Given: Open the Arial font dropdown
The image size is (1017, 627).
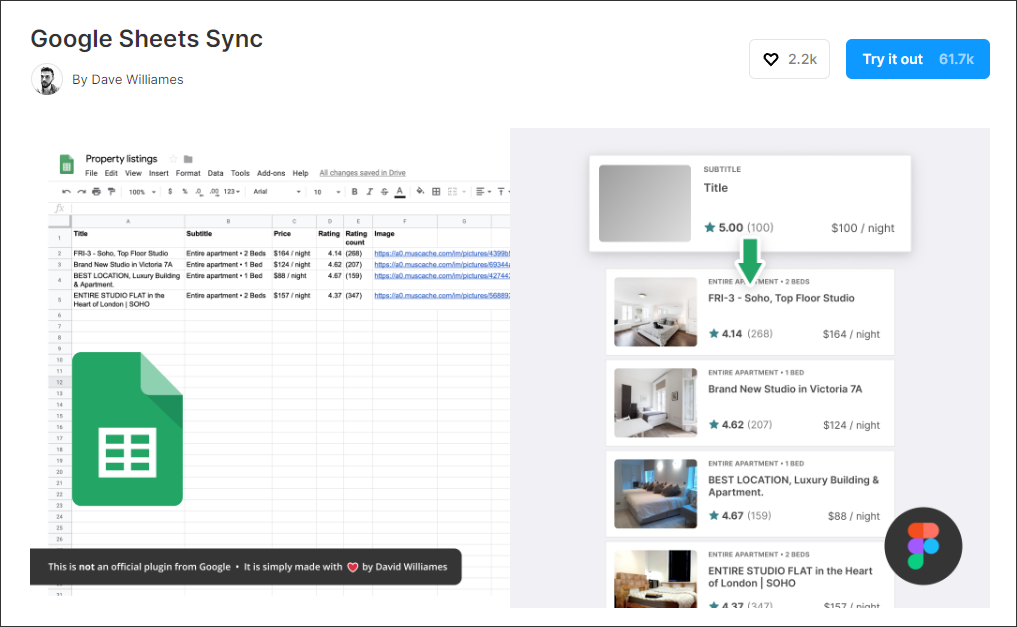Looking at the screenshot, I should pos(277,192).
